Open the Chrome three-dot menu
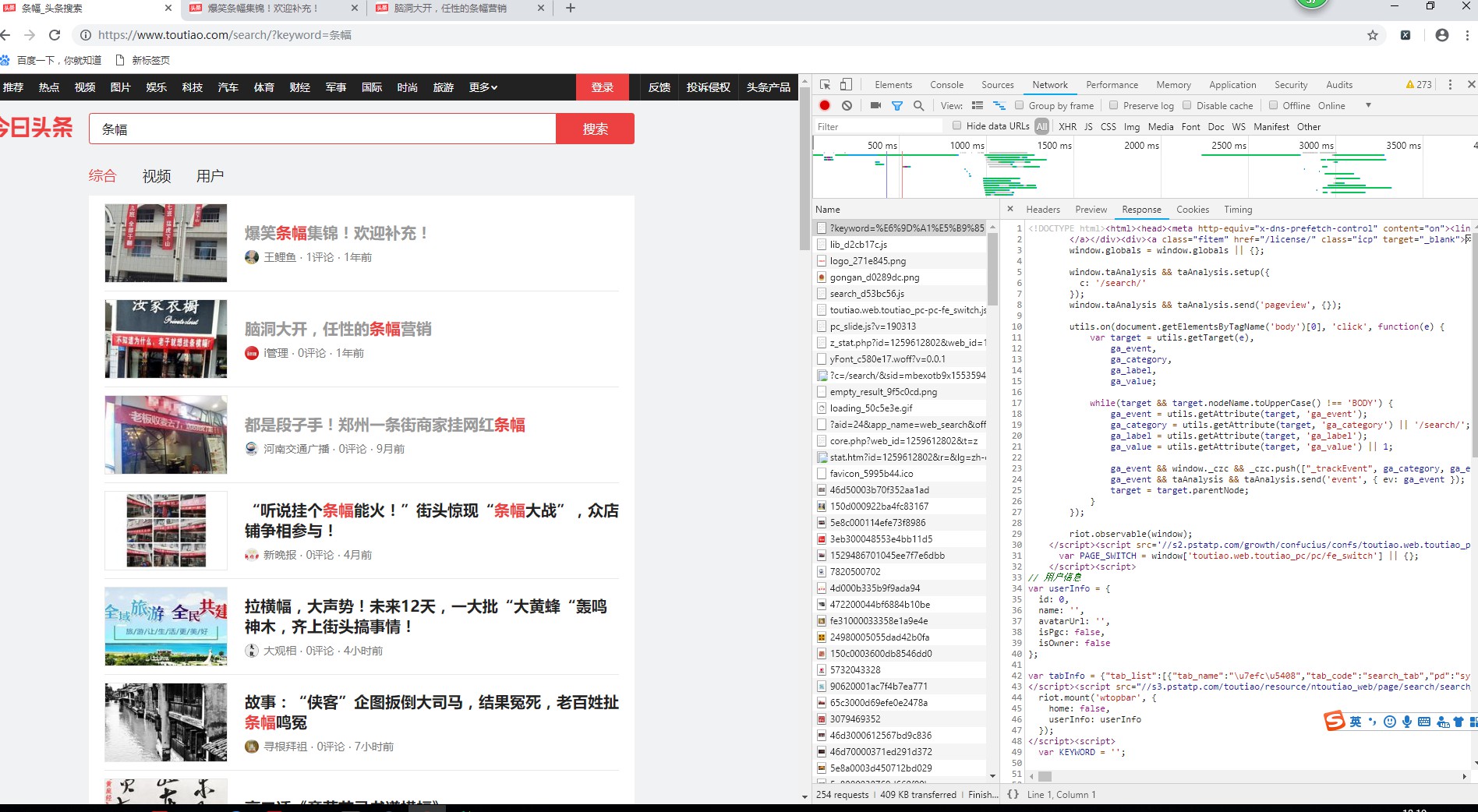This screenshot has height=812, width=1478. [1467, 35]
